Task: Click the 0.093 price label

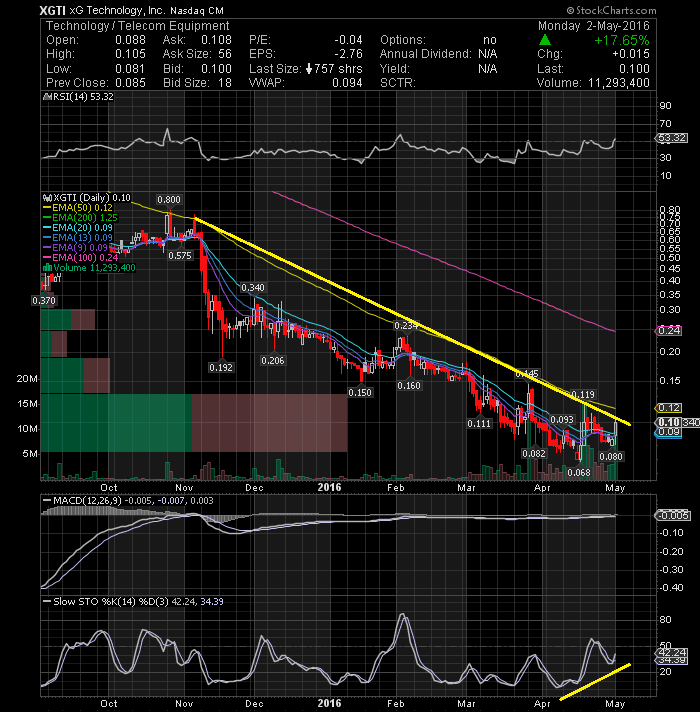Action: (x=562, y=419)
